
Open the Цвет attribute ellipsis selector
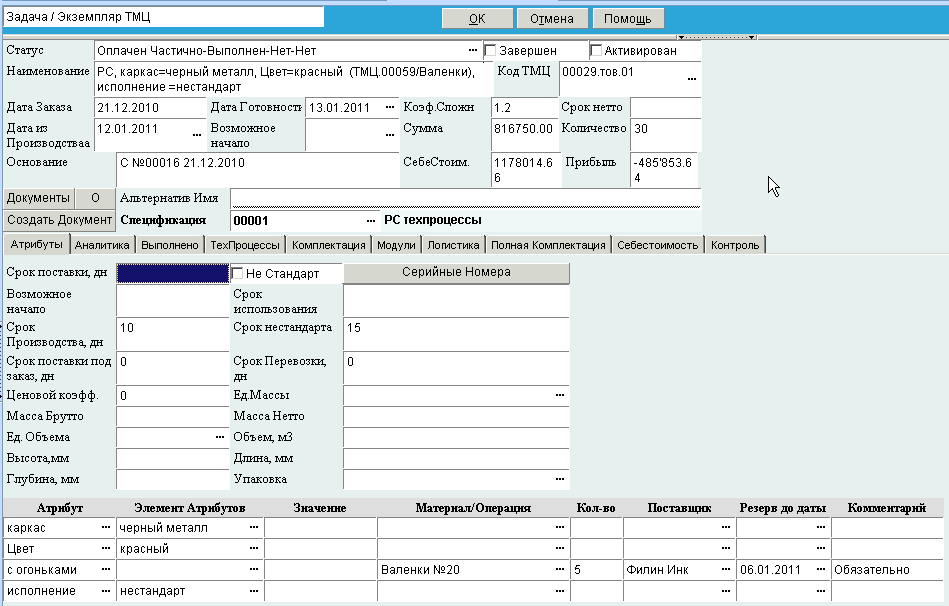pyautogui.click(x=106, y=548)
